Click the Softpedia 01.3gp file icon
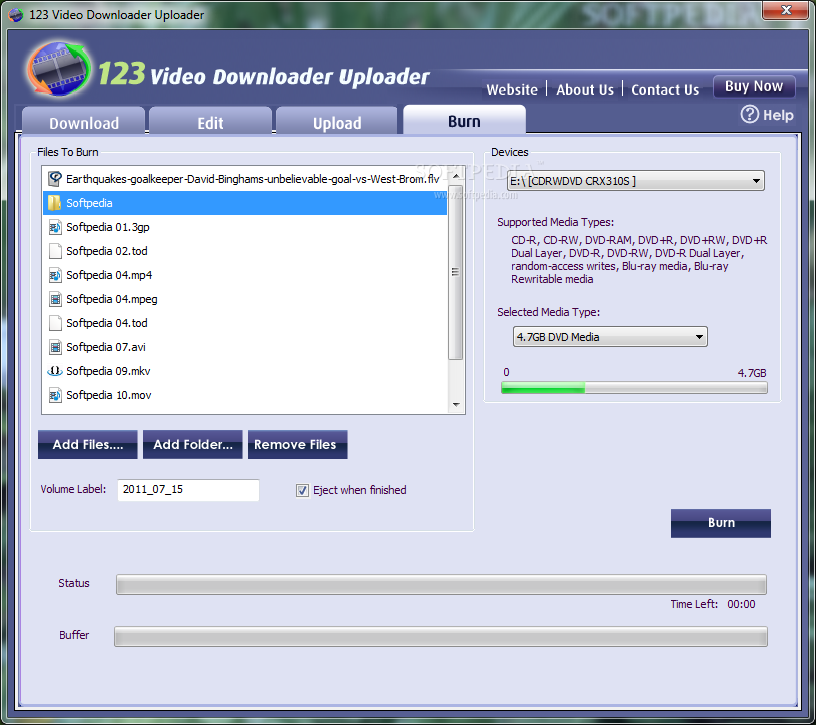This screenshot has width=816, height=725. tap(55, 227)
